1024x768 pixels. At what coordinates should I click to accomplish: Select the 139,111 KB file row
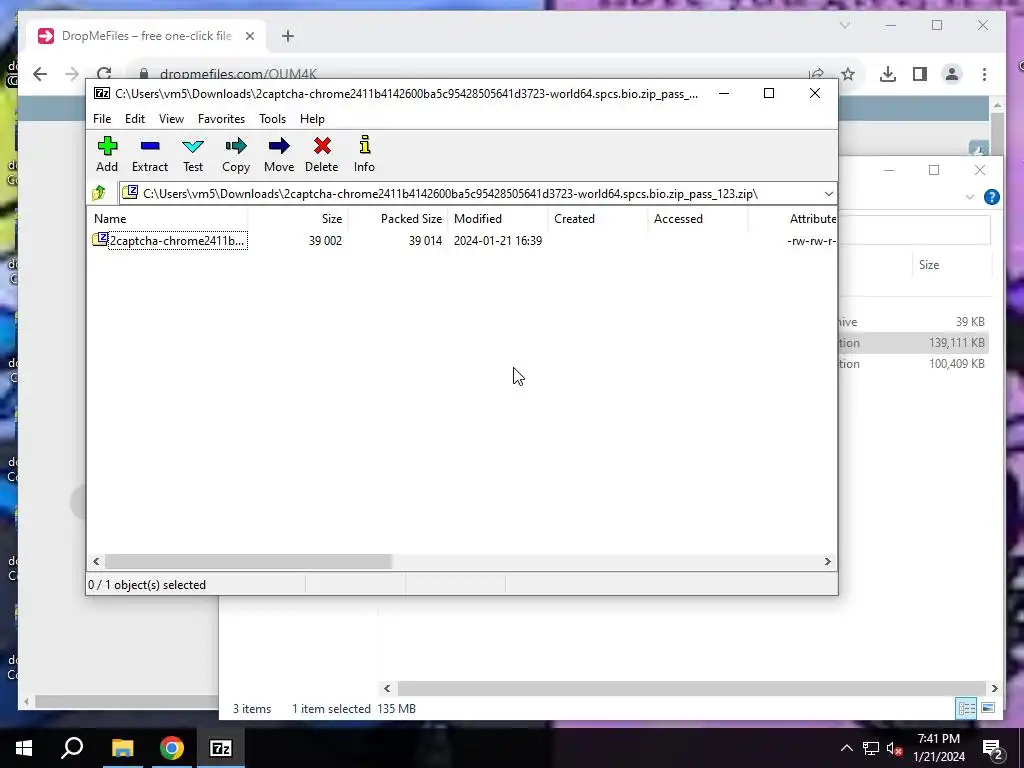point(914,343)
